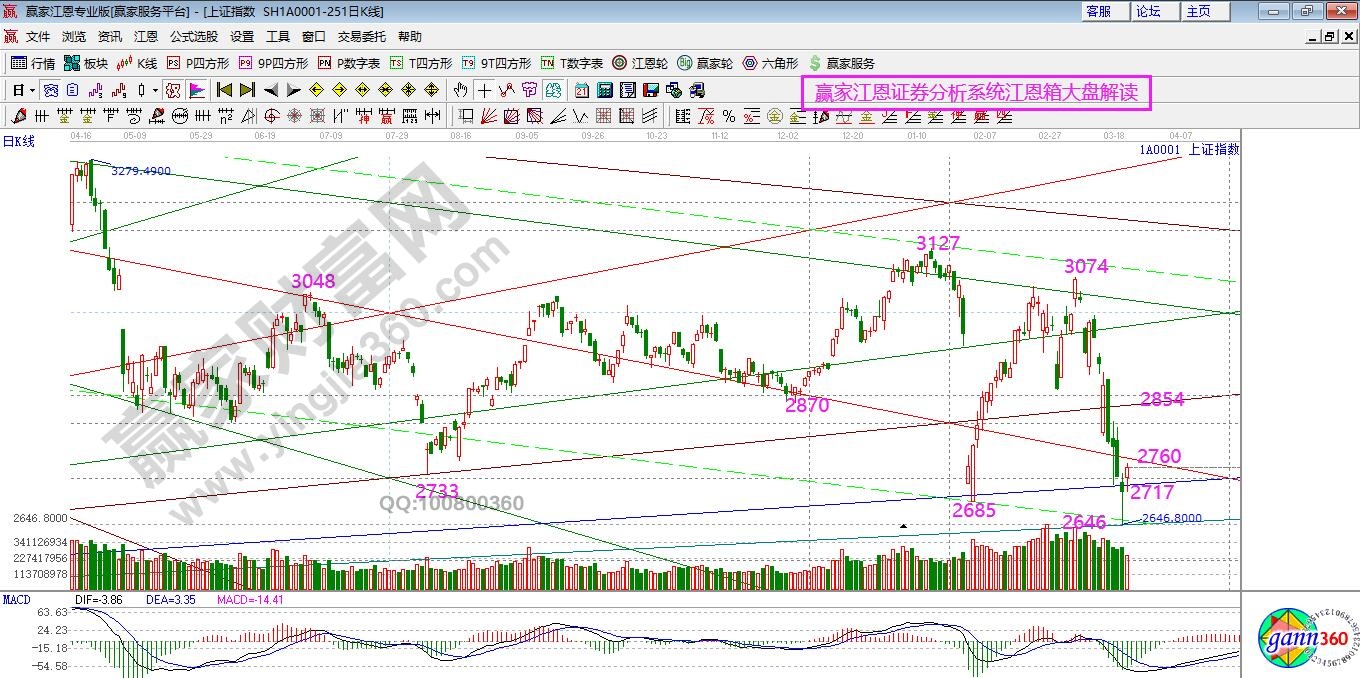Open the 交易委托 menu
The image size is (1360, 678).
click(361, 36)
